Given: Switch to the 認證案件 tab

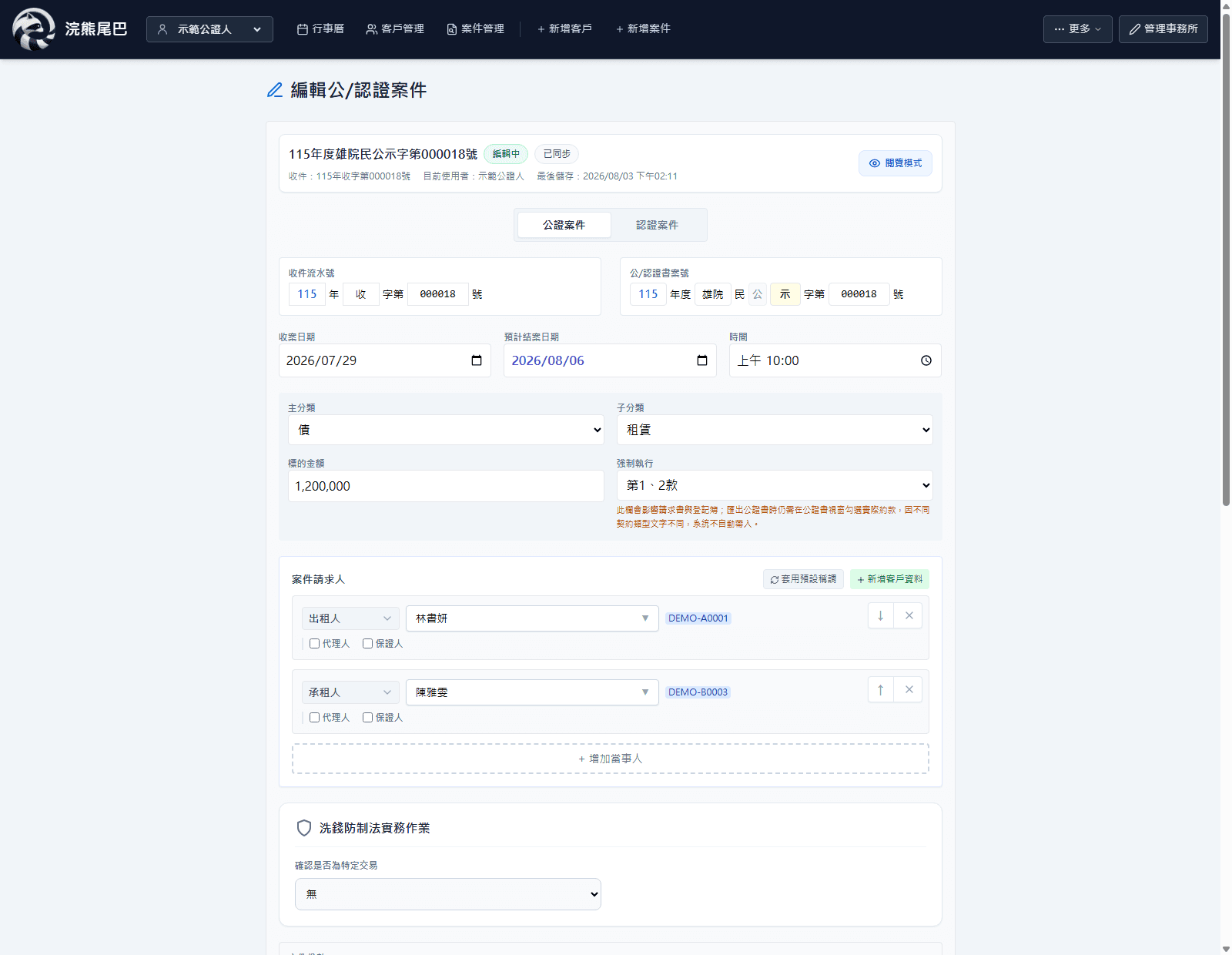Looking at the screenshot, I should 657,225.
